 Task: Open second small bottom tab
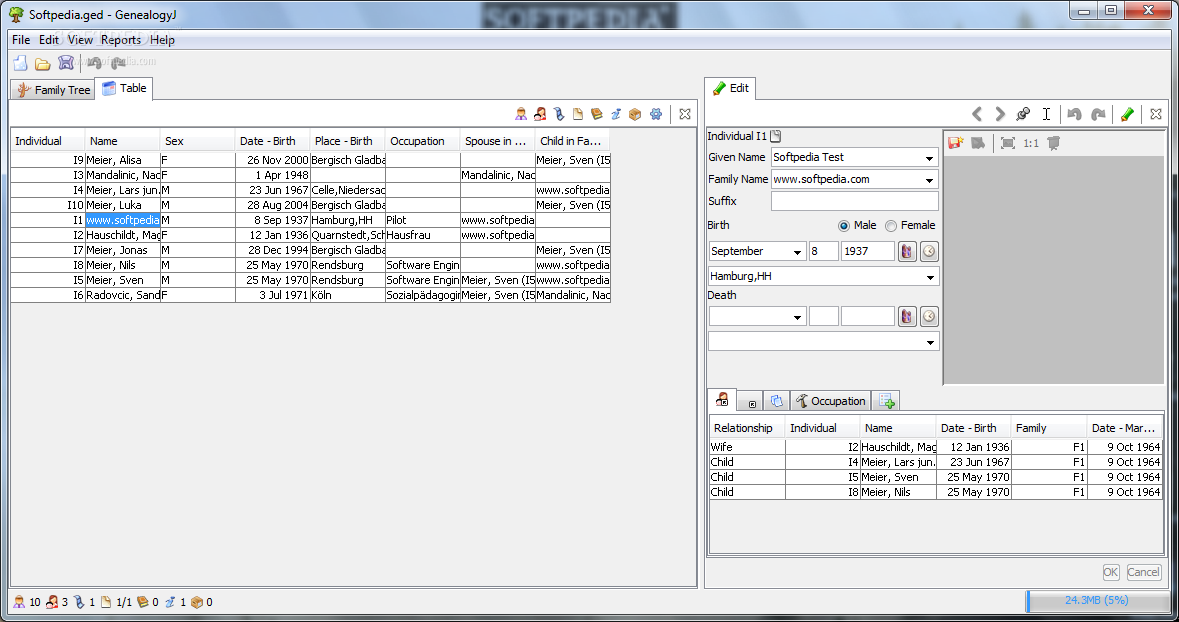751,402
